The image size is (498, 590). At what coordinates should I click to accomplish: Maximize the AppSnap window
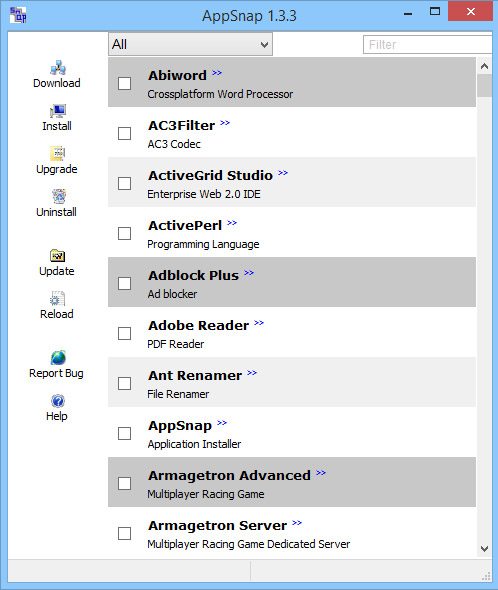435,12
